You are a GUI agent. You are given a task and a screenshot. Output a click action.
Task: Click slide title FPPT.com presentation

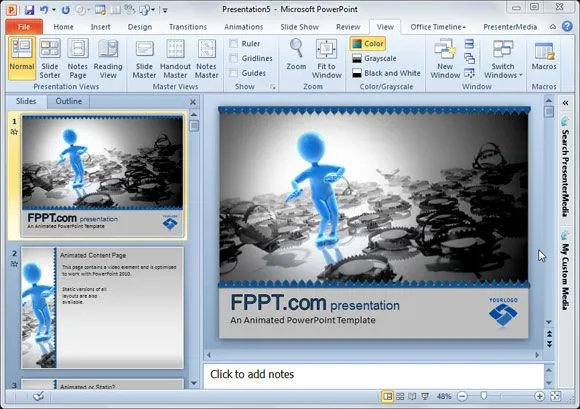point(315,303)
